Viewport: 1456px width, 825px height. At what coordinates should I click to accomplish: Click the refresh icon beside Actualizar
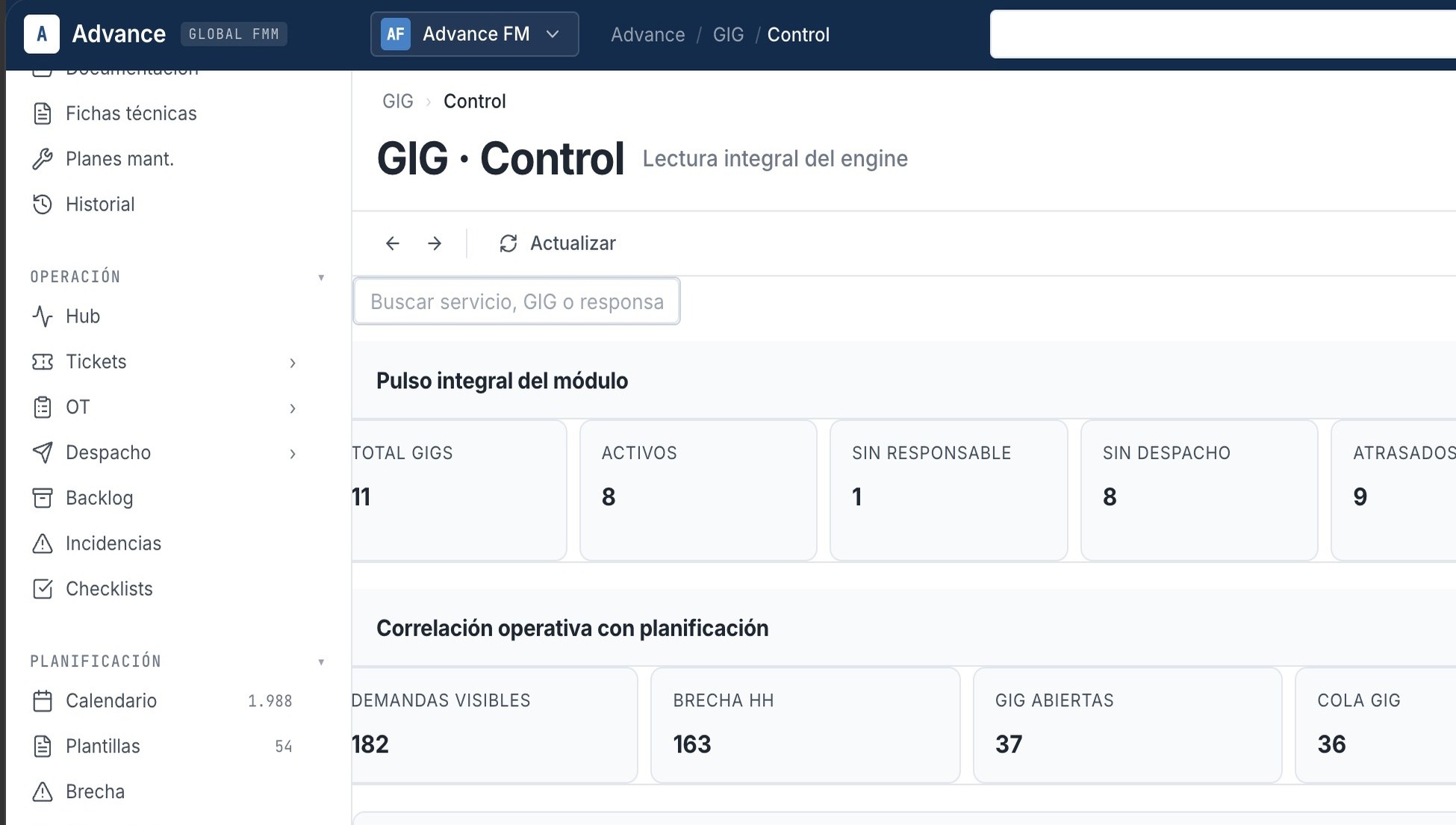tap(508, 243)
